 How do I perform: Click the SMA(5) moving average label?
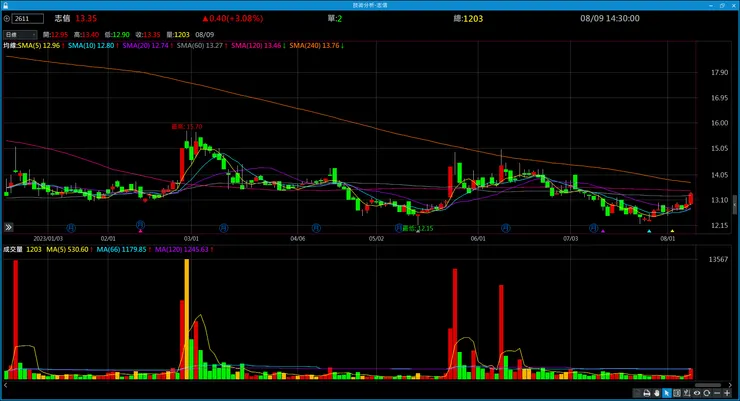[39, 46]
